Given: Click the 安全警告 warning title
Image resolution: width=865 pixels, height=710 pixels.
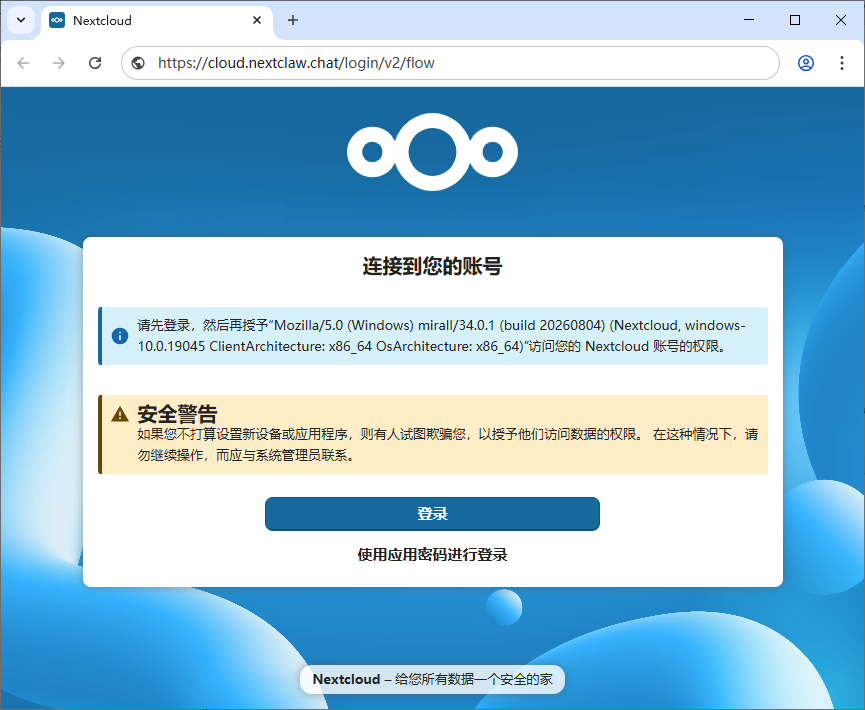Looking at the screenshot, I should click(177, 414).
